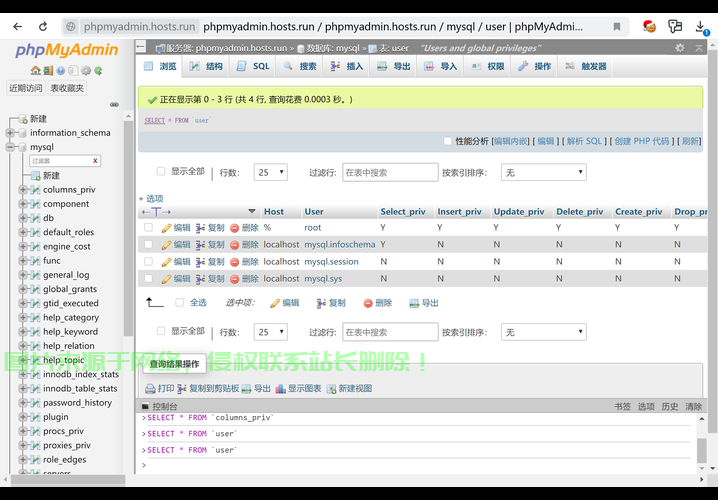
Task: Open the Insert tab
Action: tap(347, 66)
